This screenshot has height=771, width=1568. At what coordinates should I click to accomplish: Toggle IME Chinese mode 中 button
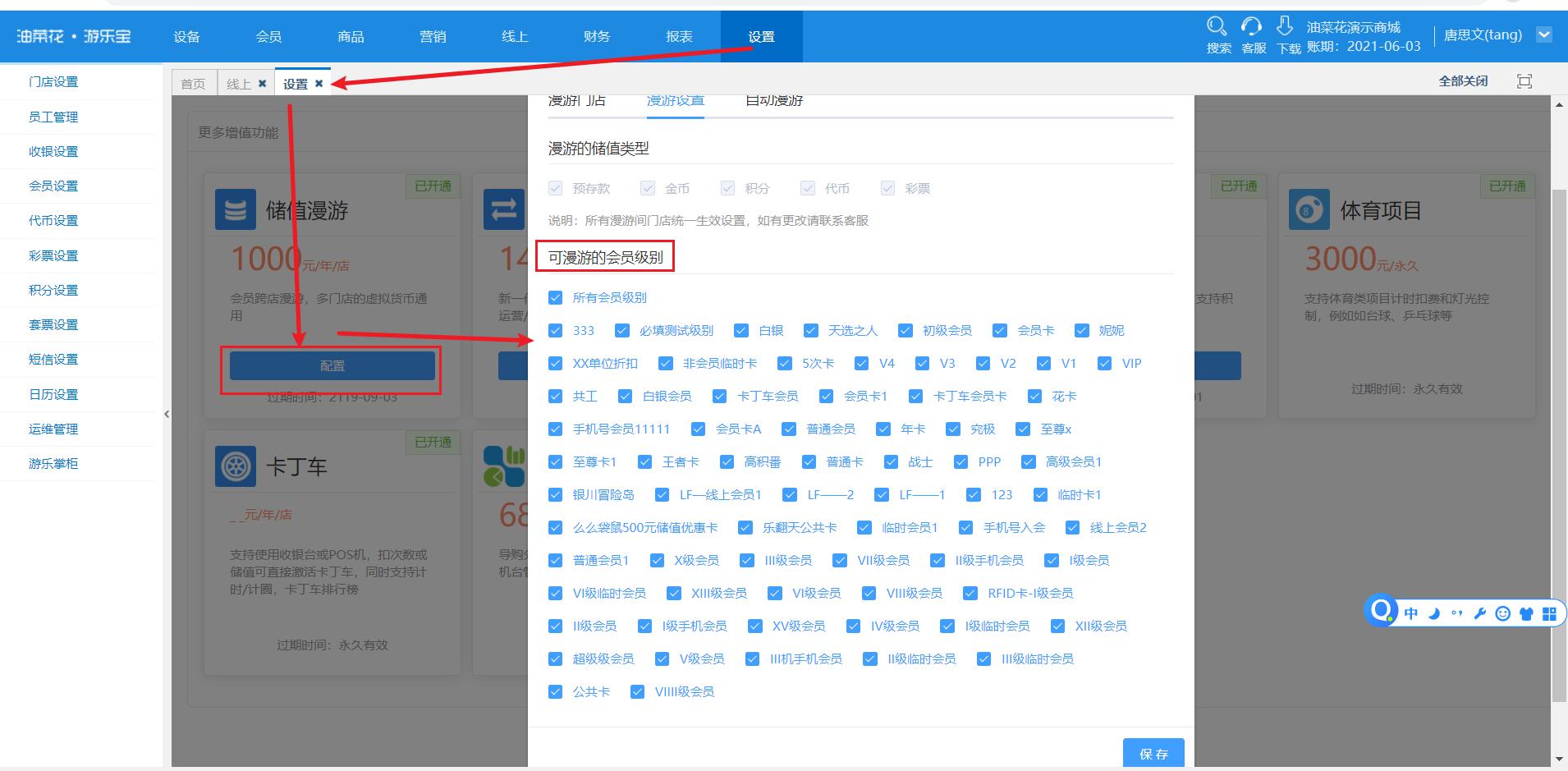pyautogui.click(x=1411, y=613)
